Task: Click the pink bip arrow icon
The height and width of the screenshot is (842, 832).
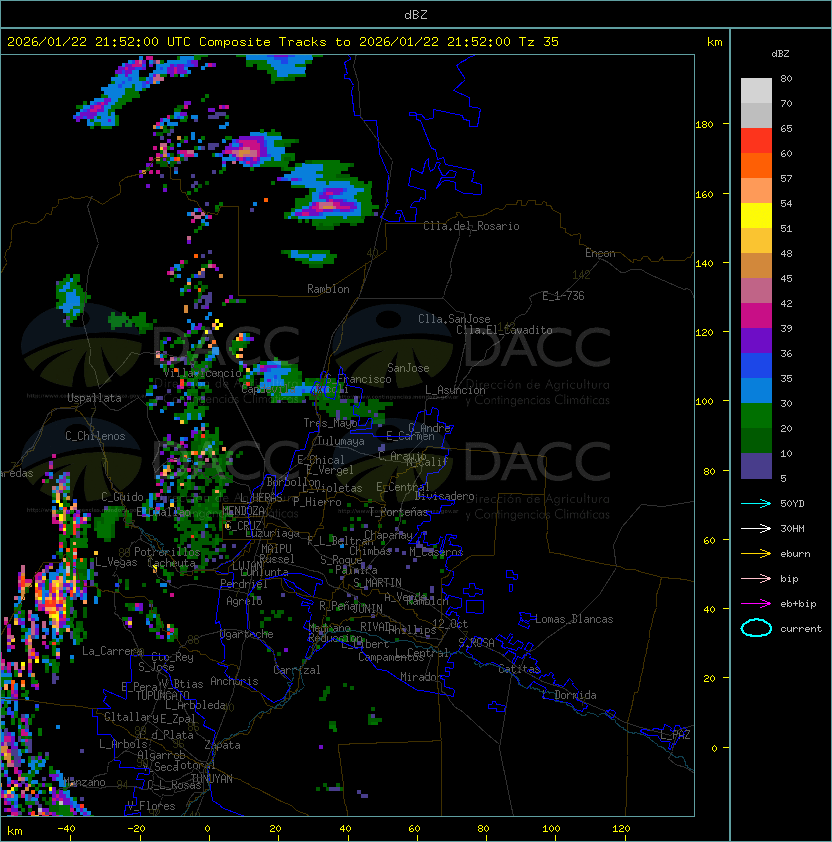Action: coord(756,578)
